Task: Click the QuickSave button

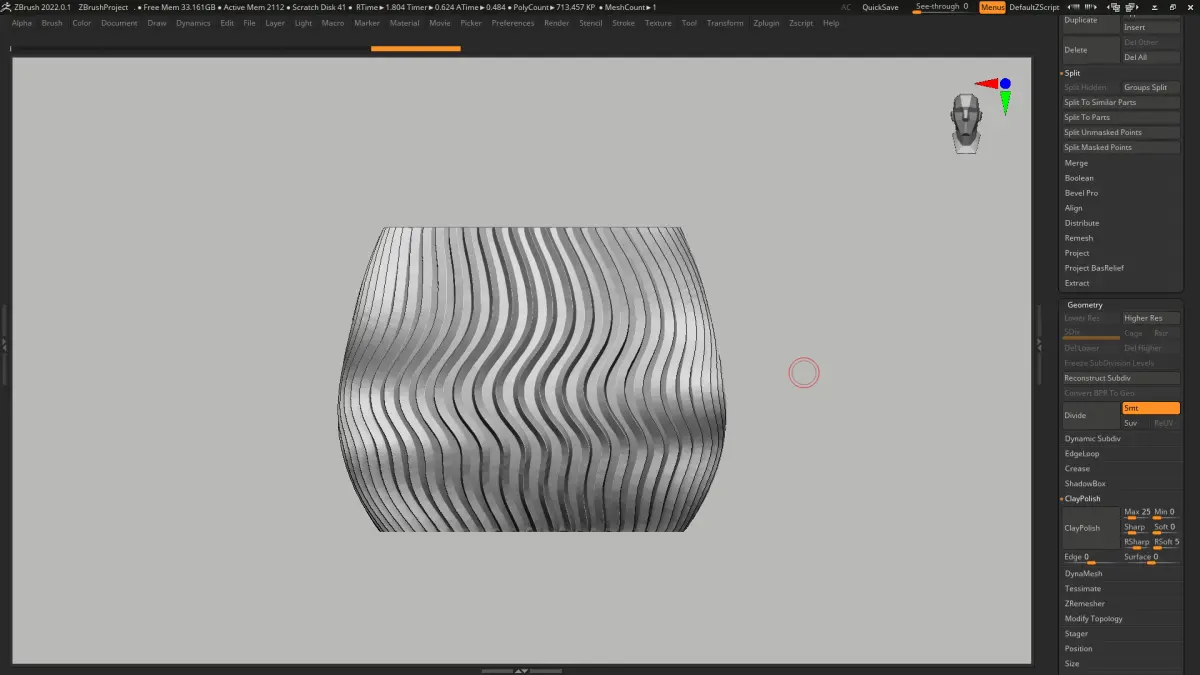Action: pyautogui.click(x=880, y=7)
